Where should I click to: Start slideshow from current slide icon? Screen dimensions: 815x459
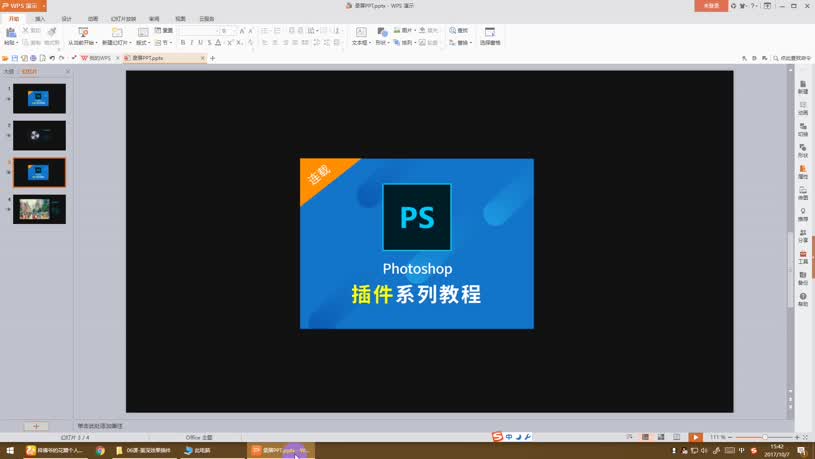click(x=83, y=32)
